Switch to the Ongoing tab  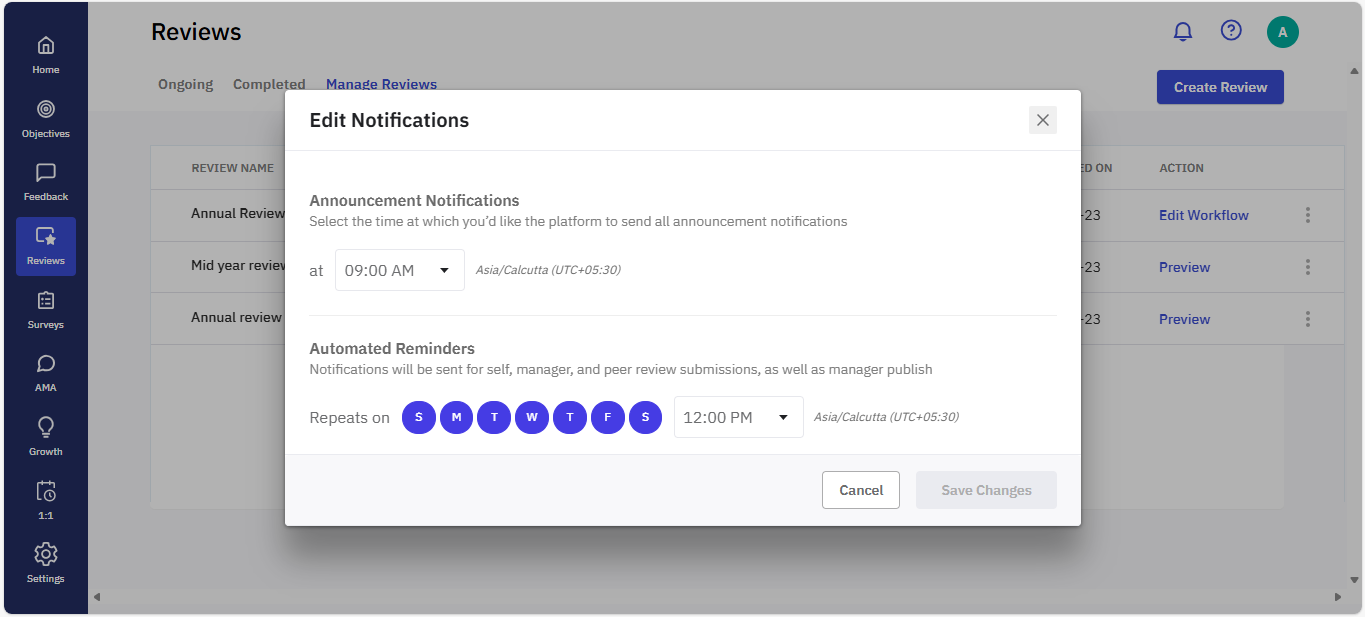tap(185, 85)
